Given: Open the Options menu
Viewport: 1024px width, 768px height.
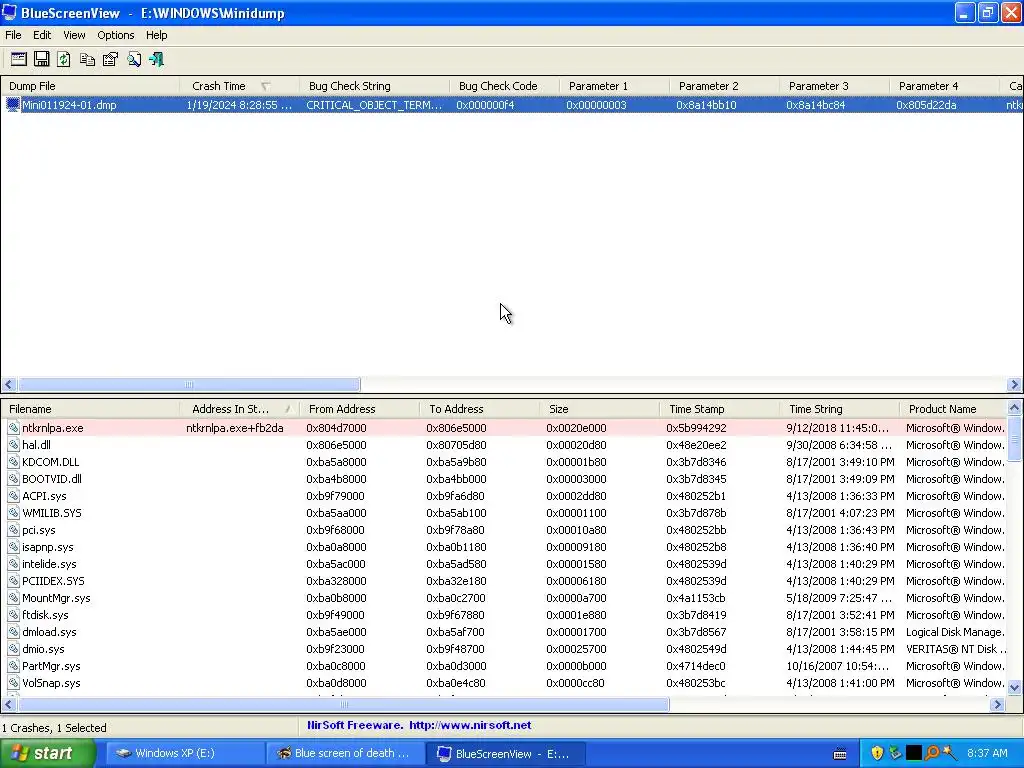Looking at the screenshot, I should point(116,35).
